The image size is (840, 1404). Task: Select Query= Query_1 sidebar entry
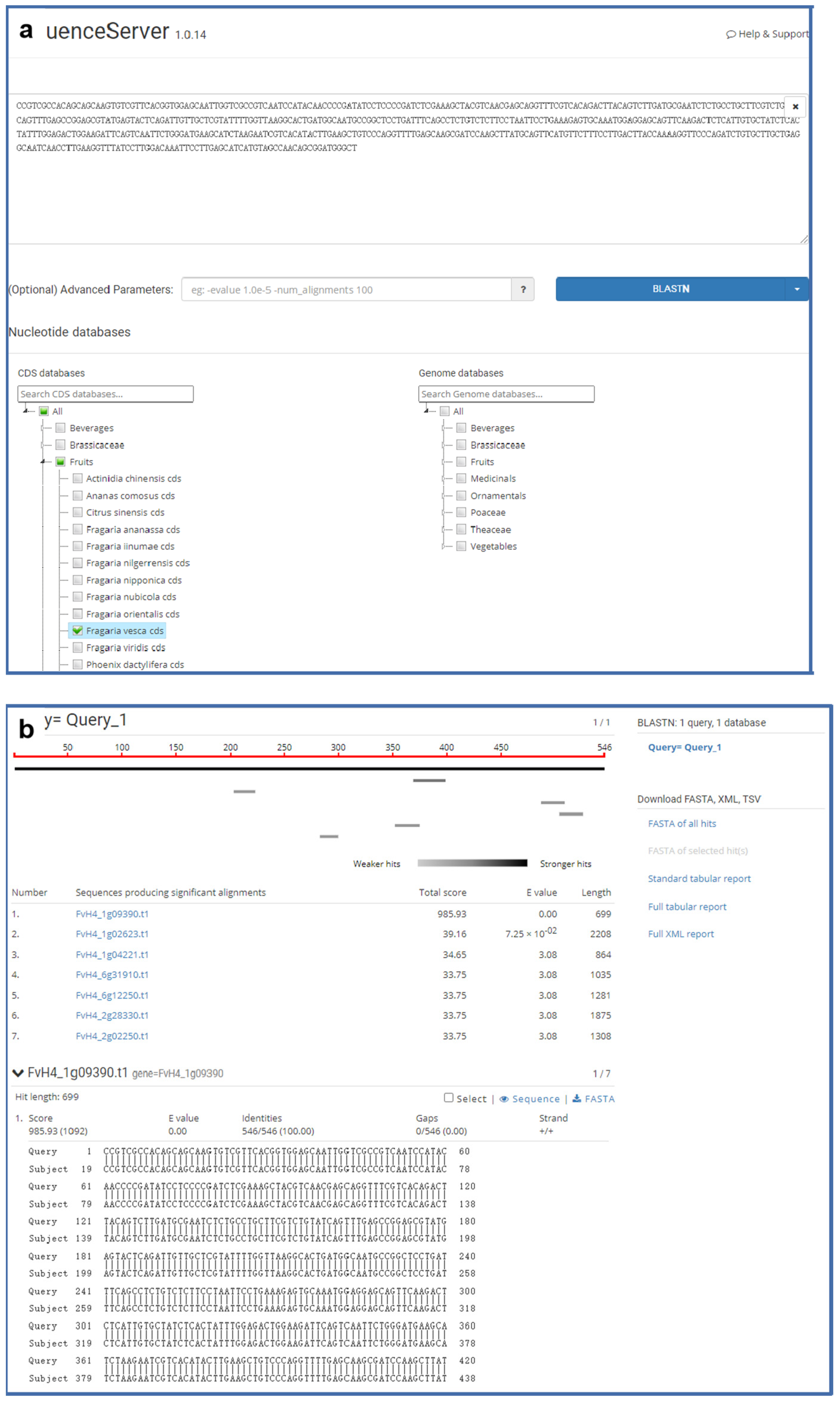click(x=684, y=747)
